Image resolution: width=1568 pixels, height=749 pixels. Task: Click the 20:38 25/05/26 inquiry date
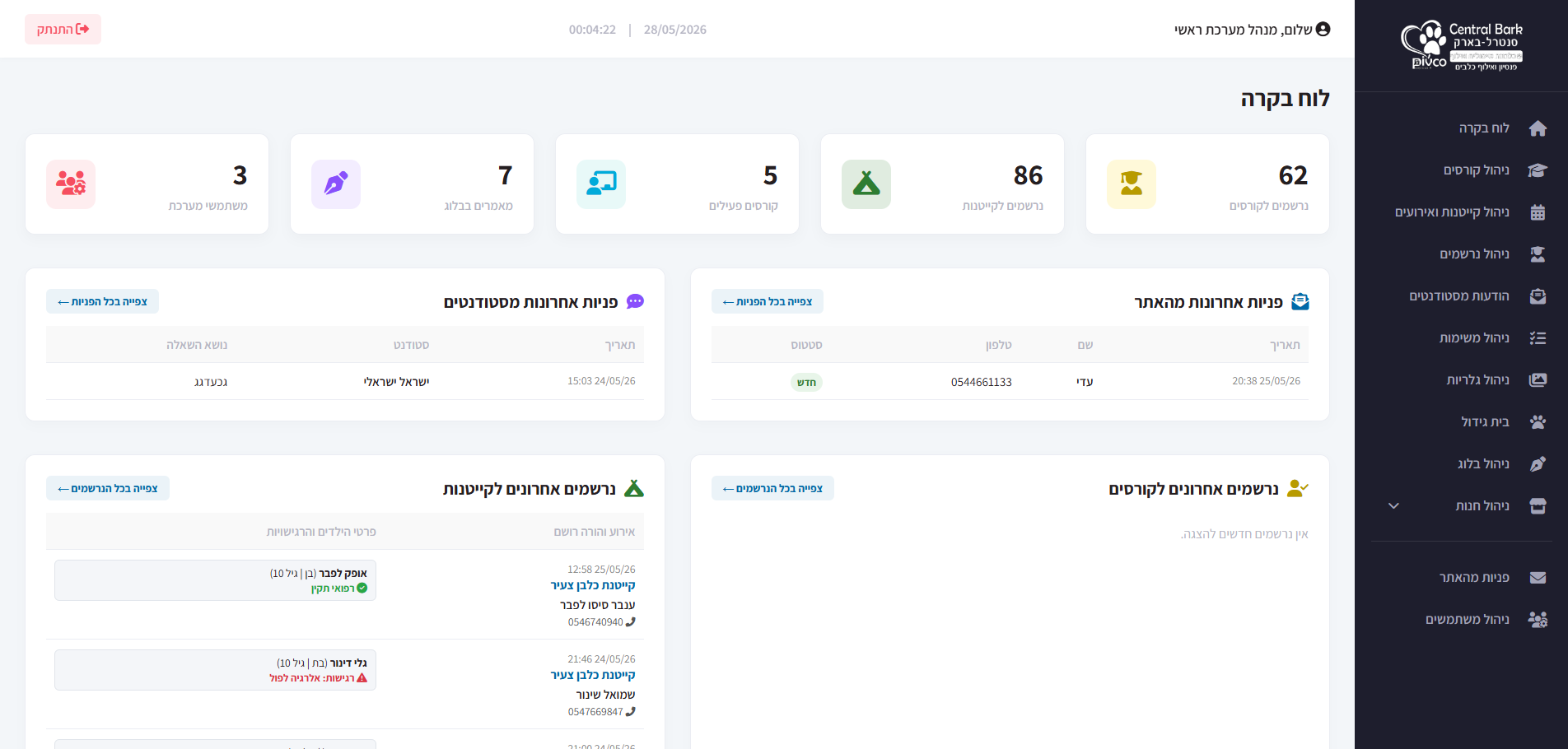(x=1267, y=381)
